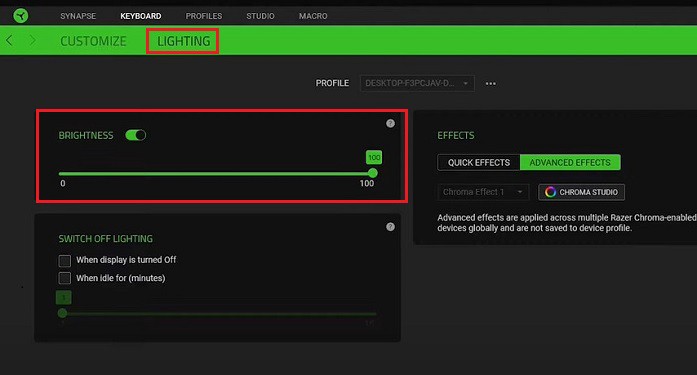Click the Razer Synapse logo icon

coord(20,16)
